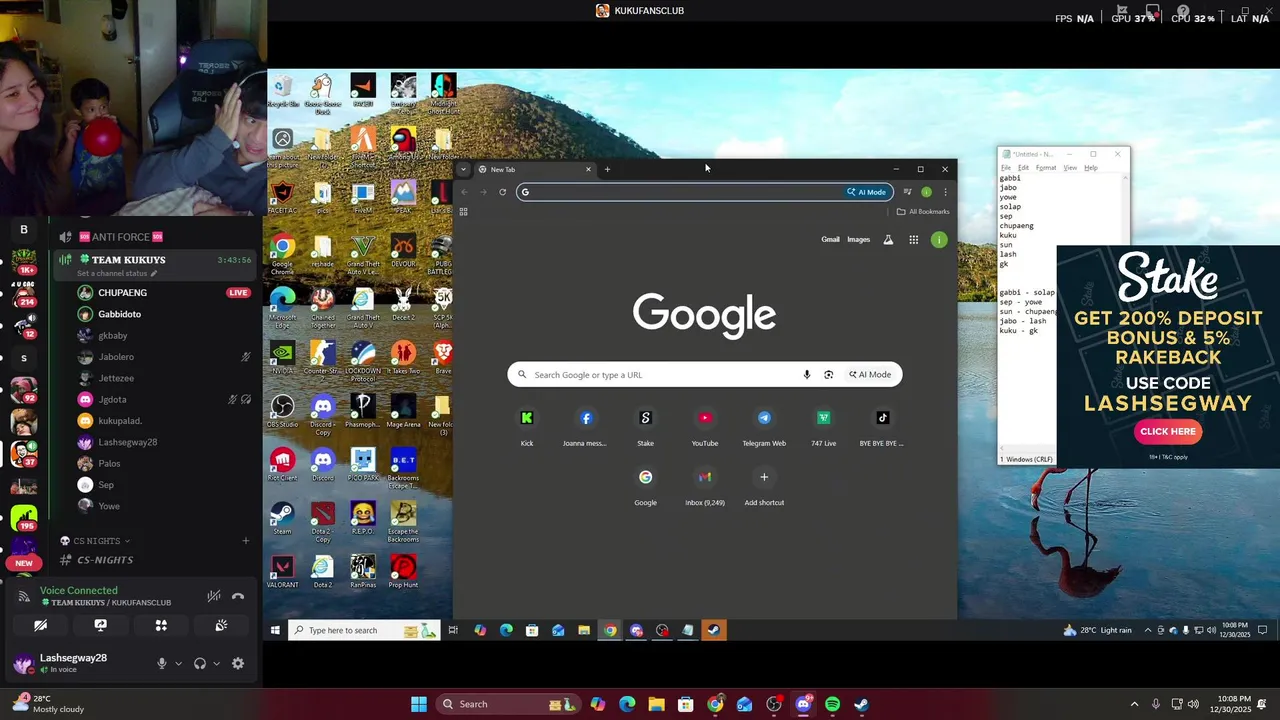Expand Chrome tab search dropdown
1280x720 pixels.
click(x=463, y=169)
